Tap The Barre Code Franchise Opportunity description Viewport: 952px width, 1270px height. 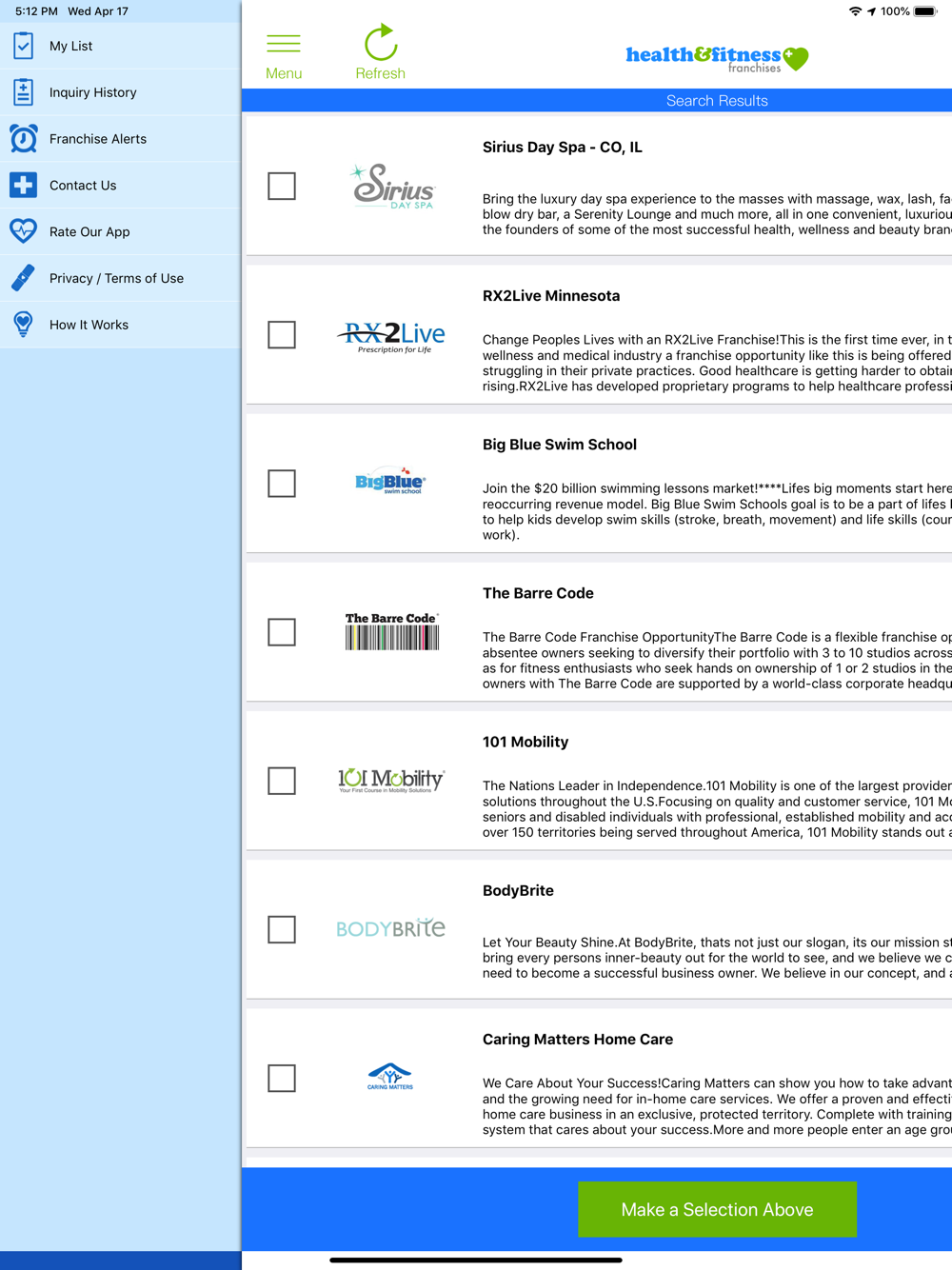[717, 660]
